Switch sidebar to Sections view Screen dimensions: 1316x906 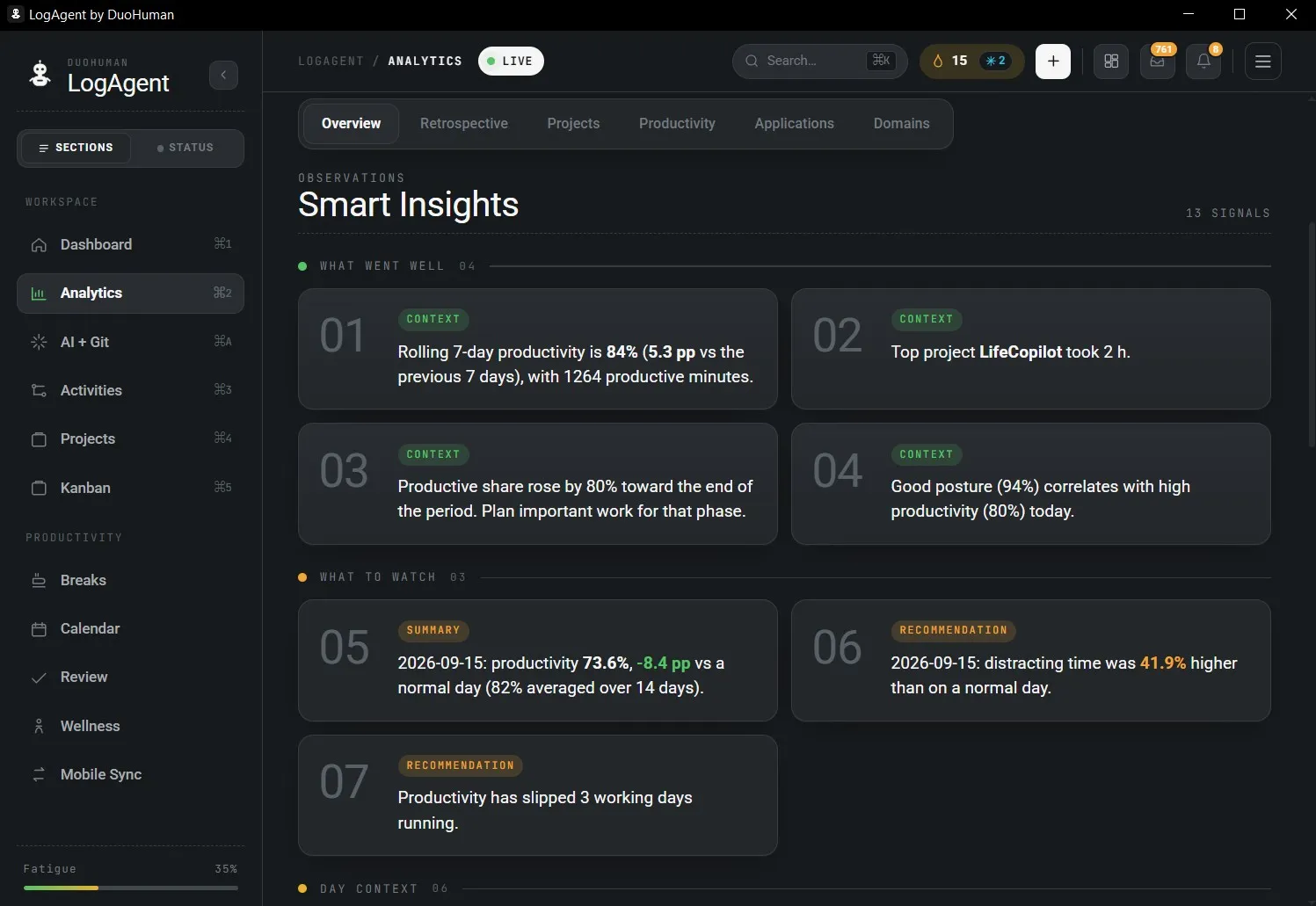[76, 148]
